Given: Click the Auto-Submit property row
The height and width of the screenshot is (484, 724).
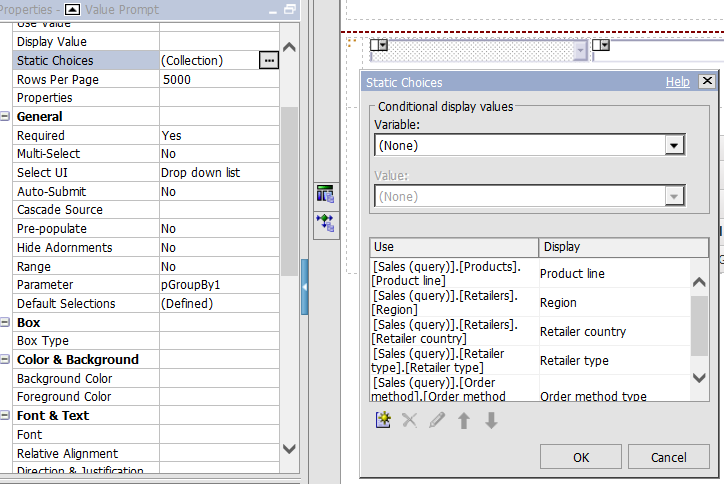Looking at the screenshot, I should pos(146,191).
